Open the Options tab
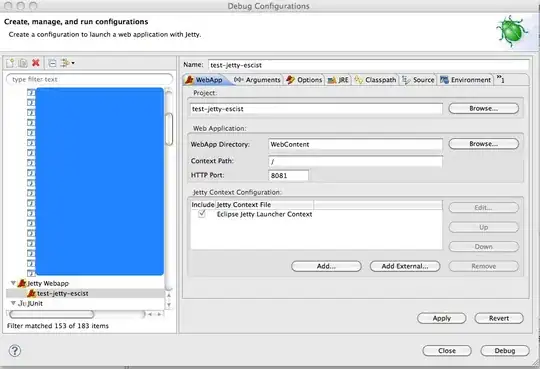 pos(304,80)
